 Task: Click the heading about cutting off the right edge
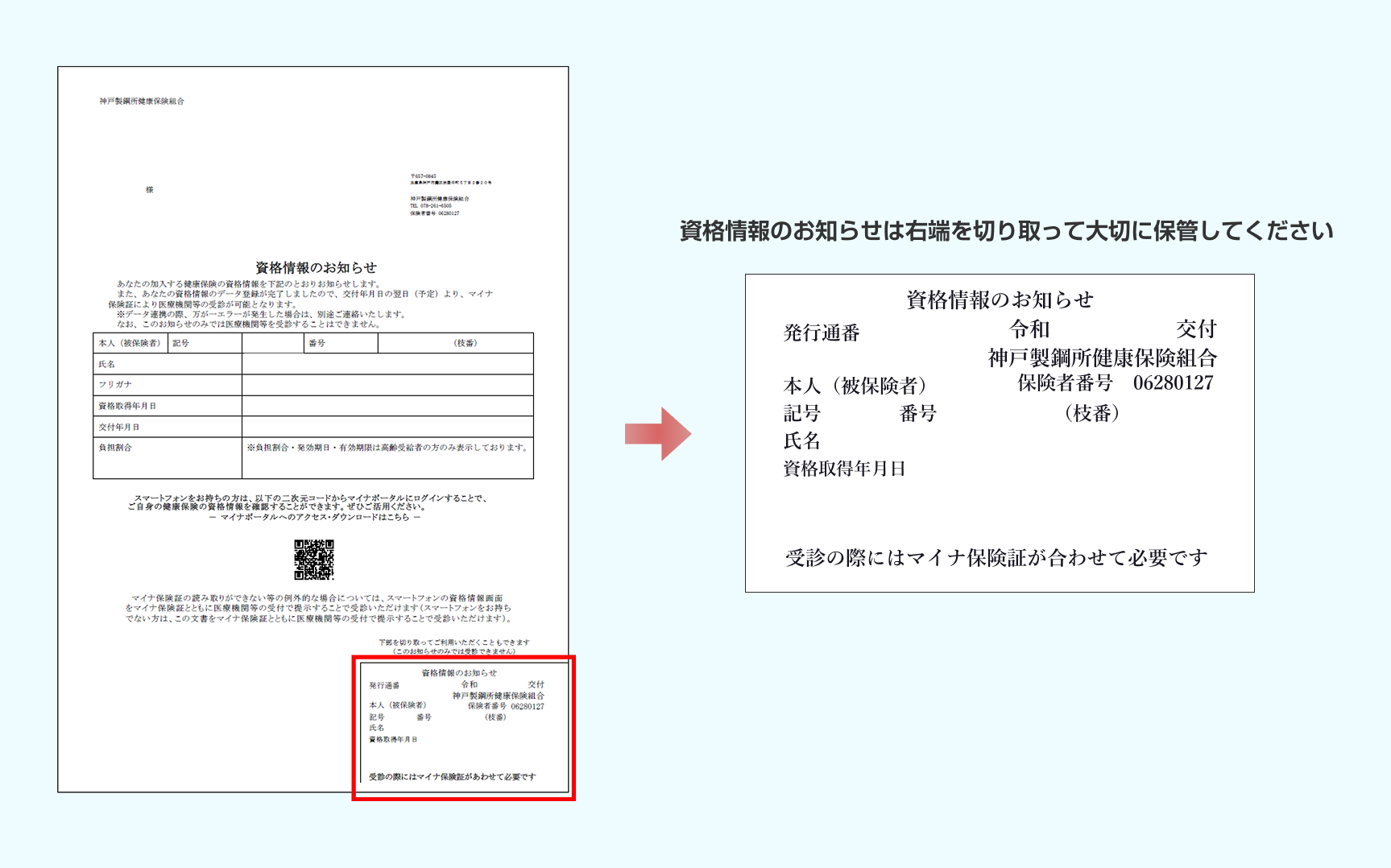(1006, 231)
